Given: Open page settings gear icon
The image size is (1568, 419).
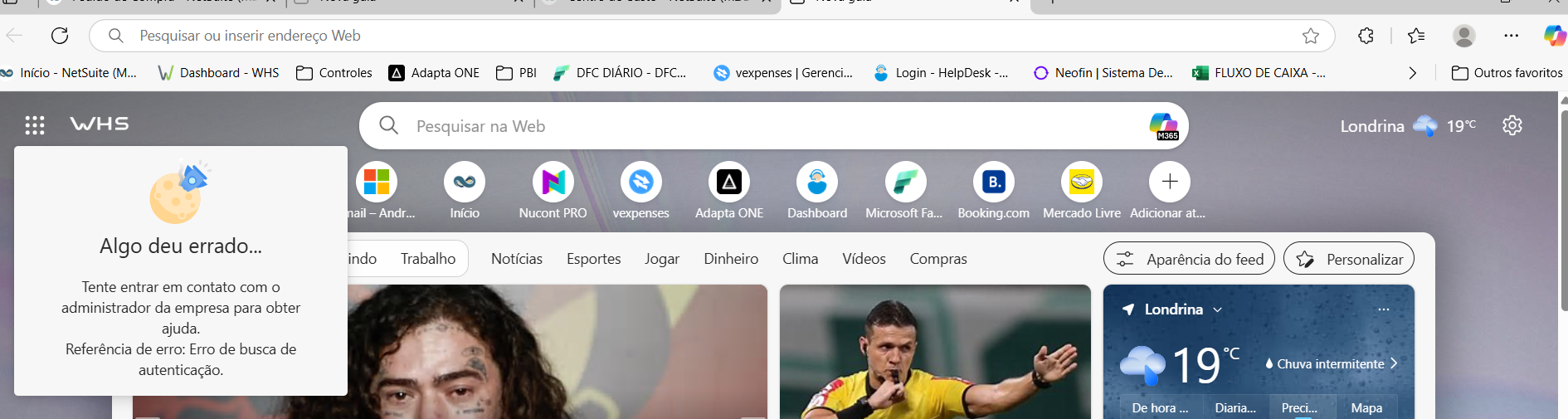Looking at the screenshot, I should coord(1512,125).
